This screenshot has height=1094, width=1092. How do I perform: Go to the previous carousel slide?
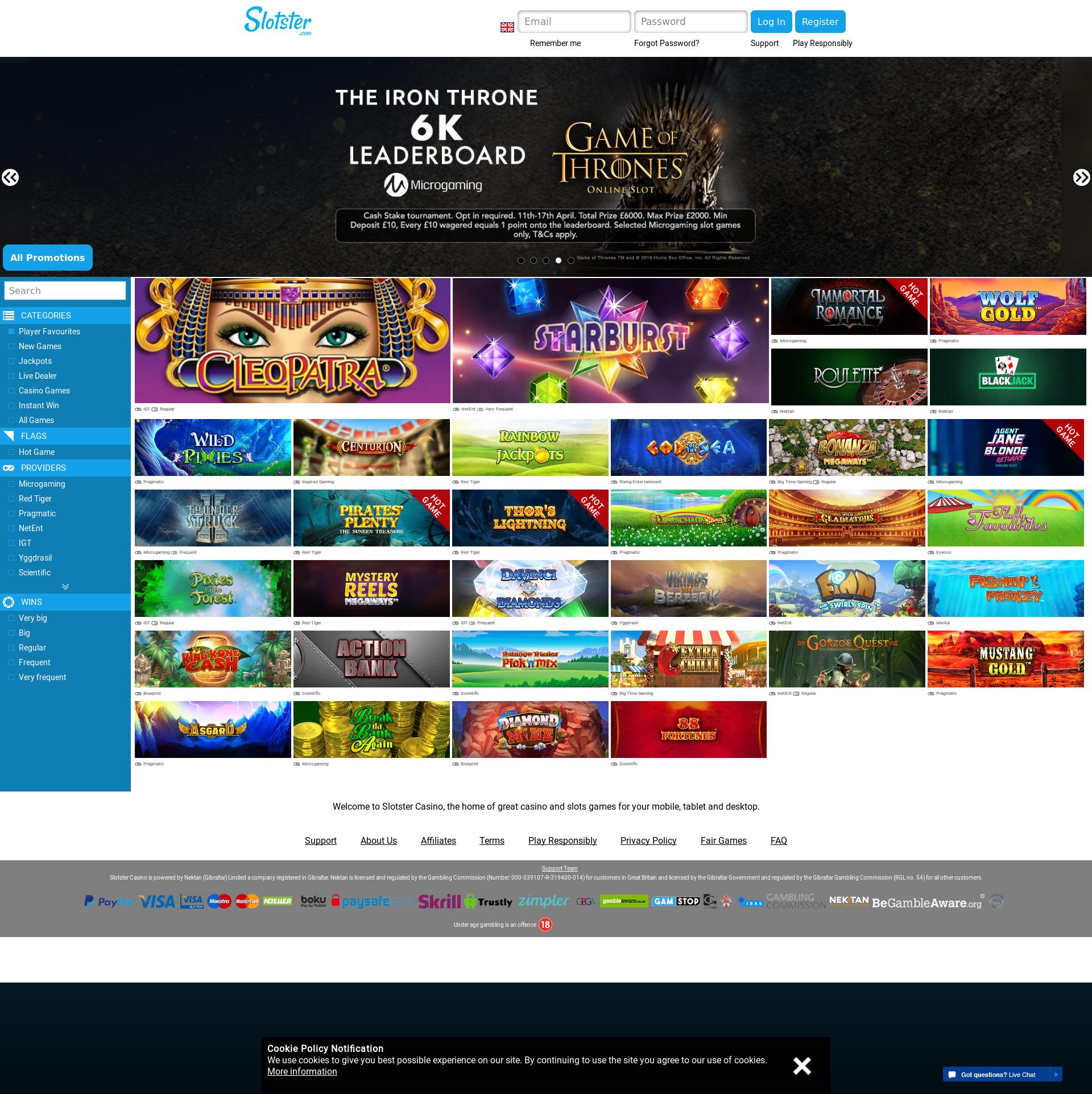(x=10, y=177)
